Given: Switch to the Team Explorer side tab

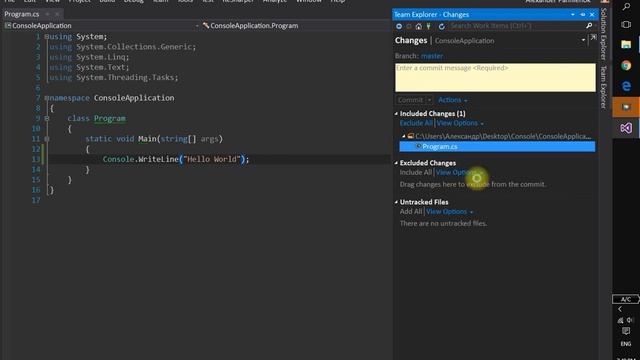Looking at the screenshot, I should point(604,87).
